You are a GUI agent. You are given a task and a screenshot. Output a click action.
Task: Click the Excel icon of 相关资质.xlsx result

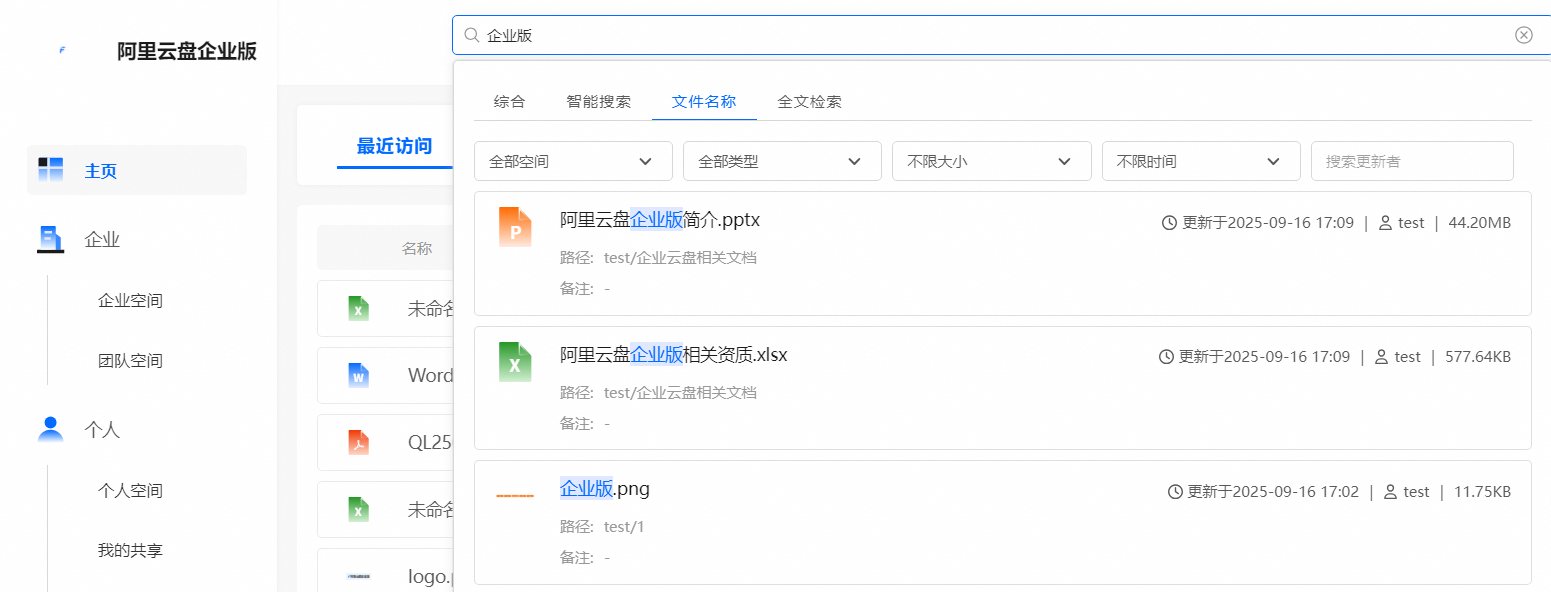(x=515, y=361)
